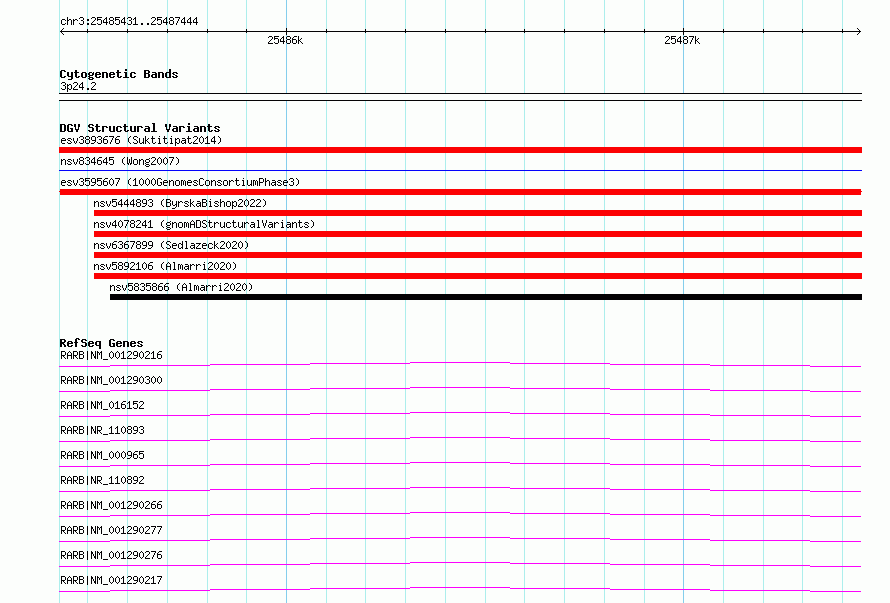Select the RefSeq Genes track heading
This screenshot has height=603, width=890.
101,343
